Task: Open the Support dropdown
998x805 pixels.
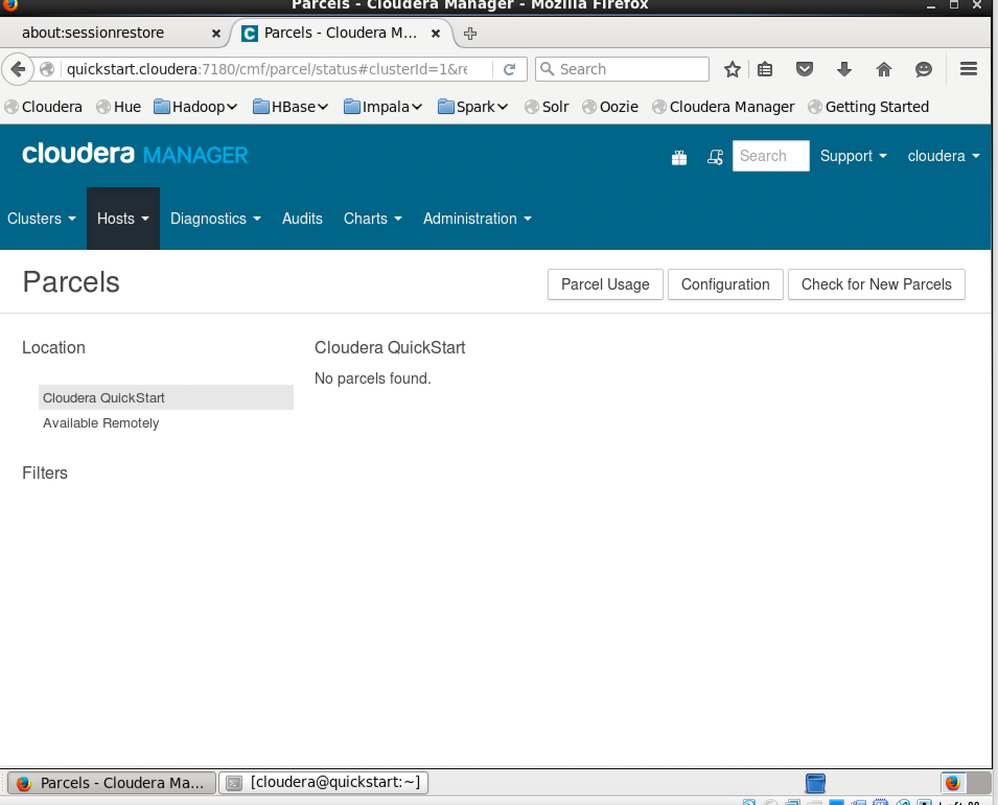Action: (853, 156)
